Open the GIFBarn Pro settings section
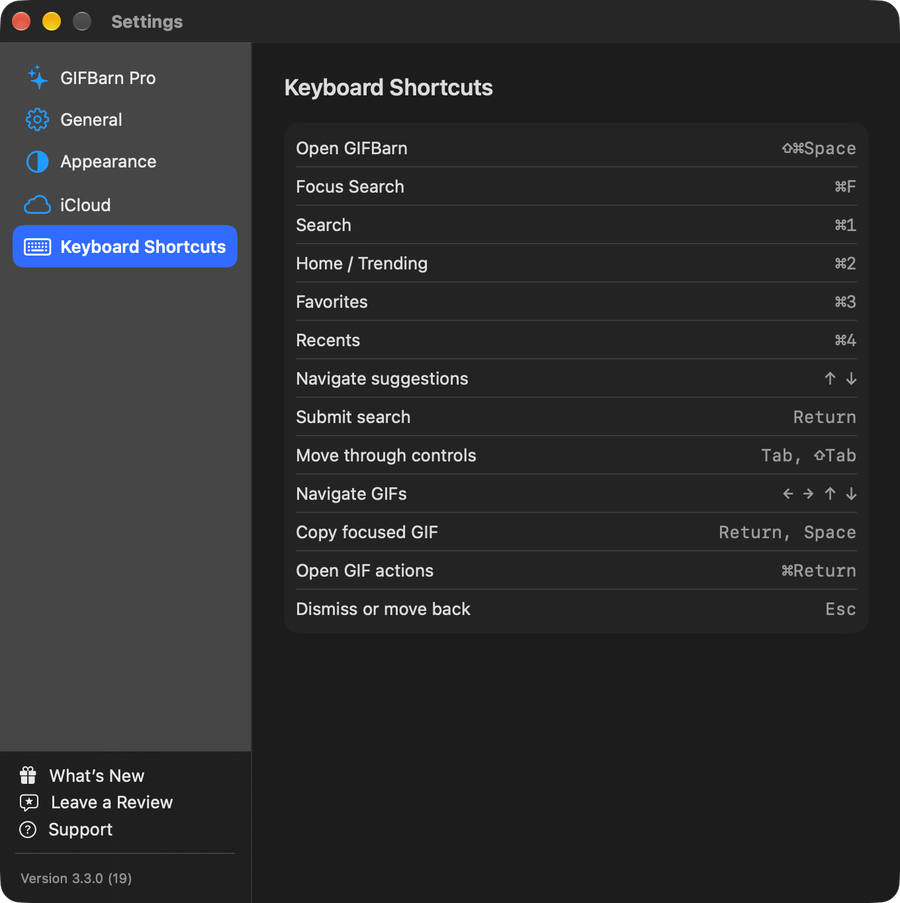 tap(125, 78)
